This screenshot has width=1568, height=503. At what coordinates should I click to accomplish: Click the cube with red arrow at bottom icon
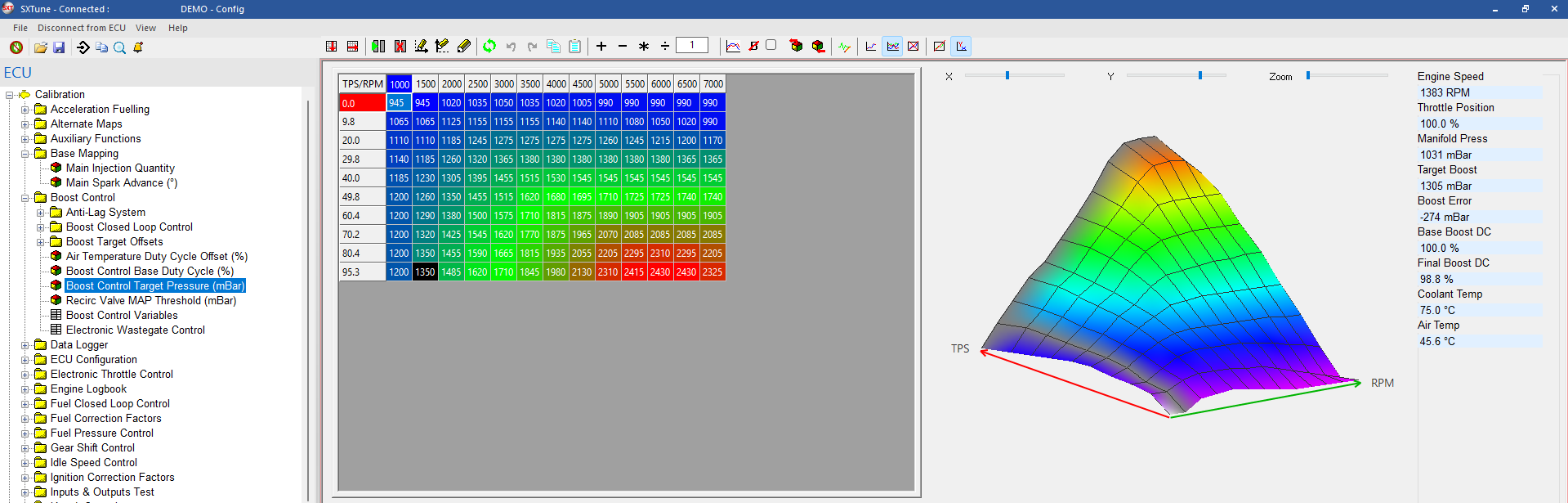coord(818,47)
